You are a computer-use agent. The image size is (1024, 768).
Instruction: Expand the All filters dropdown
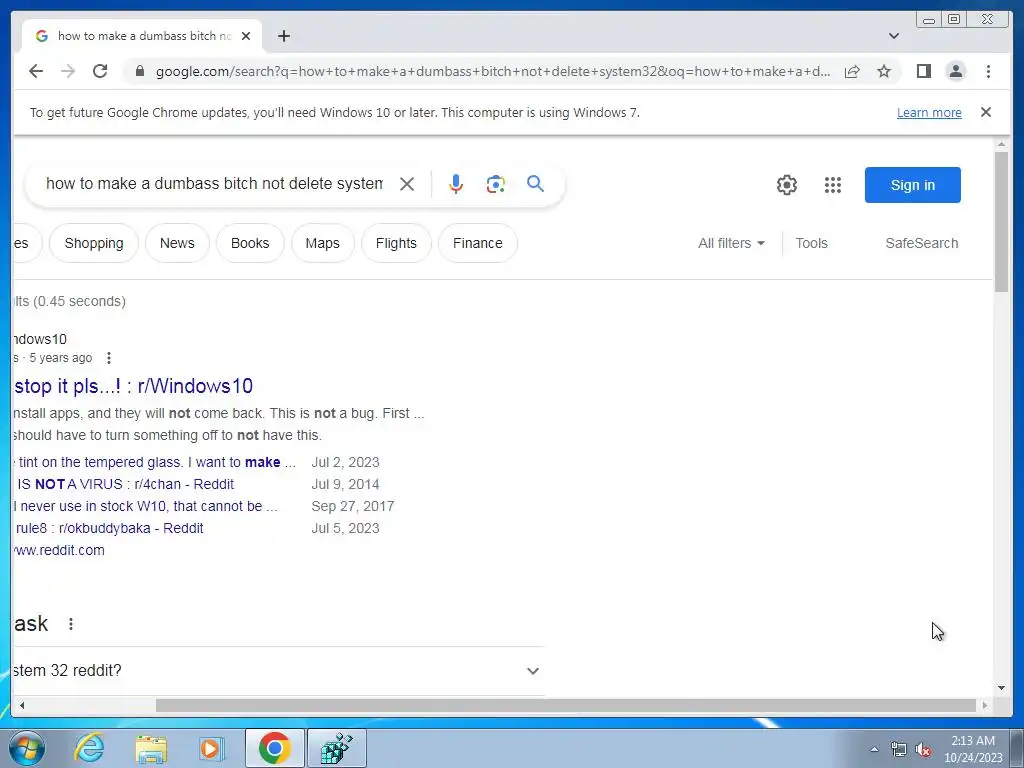click(x=731, y=243)
